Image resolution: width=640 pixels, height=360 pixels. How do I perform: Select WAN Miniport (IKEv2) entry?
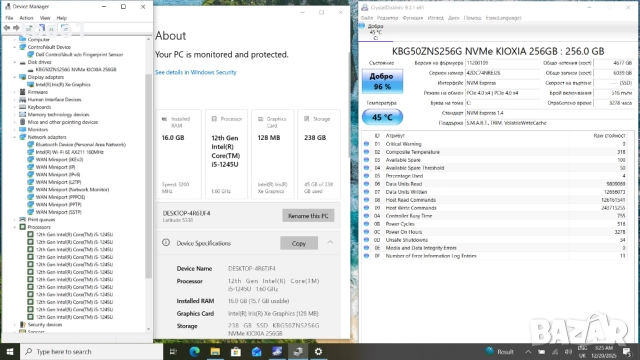click(59, 160)
